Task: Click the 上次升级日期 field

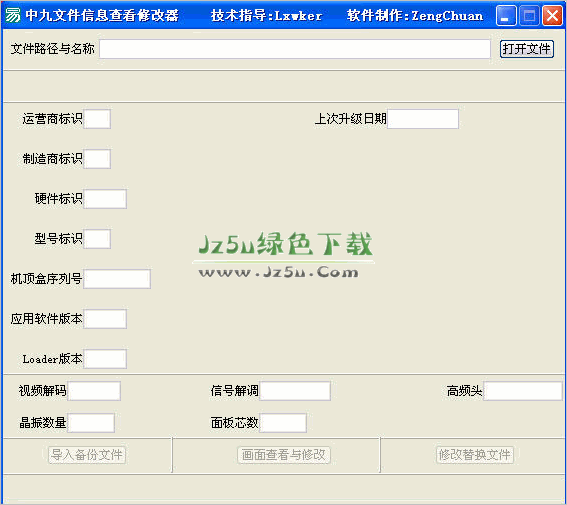Action: 423,119
